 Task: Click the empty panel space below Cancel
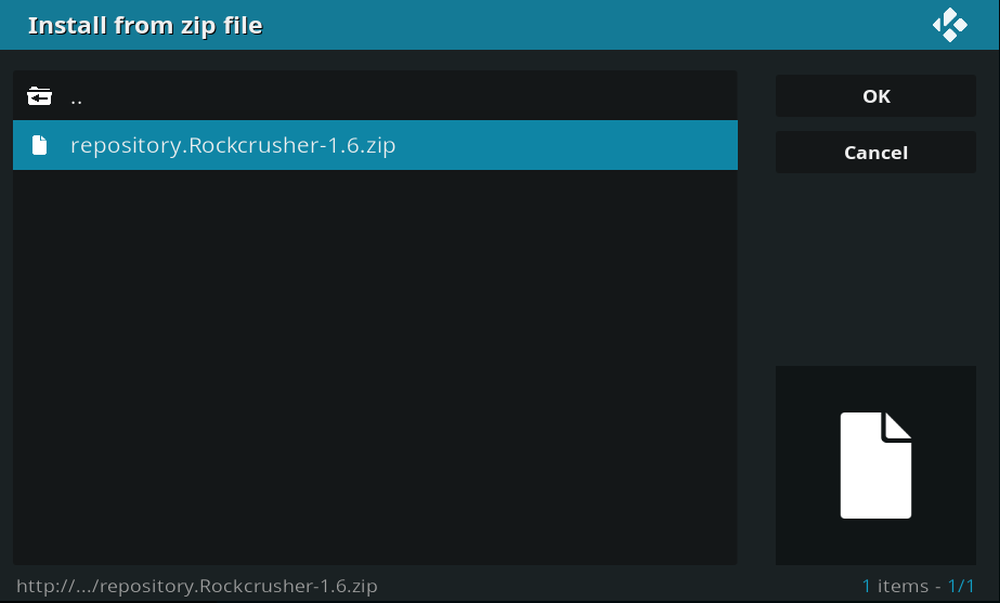pyautogui.click(x=876, y=268)
